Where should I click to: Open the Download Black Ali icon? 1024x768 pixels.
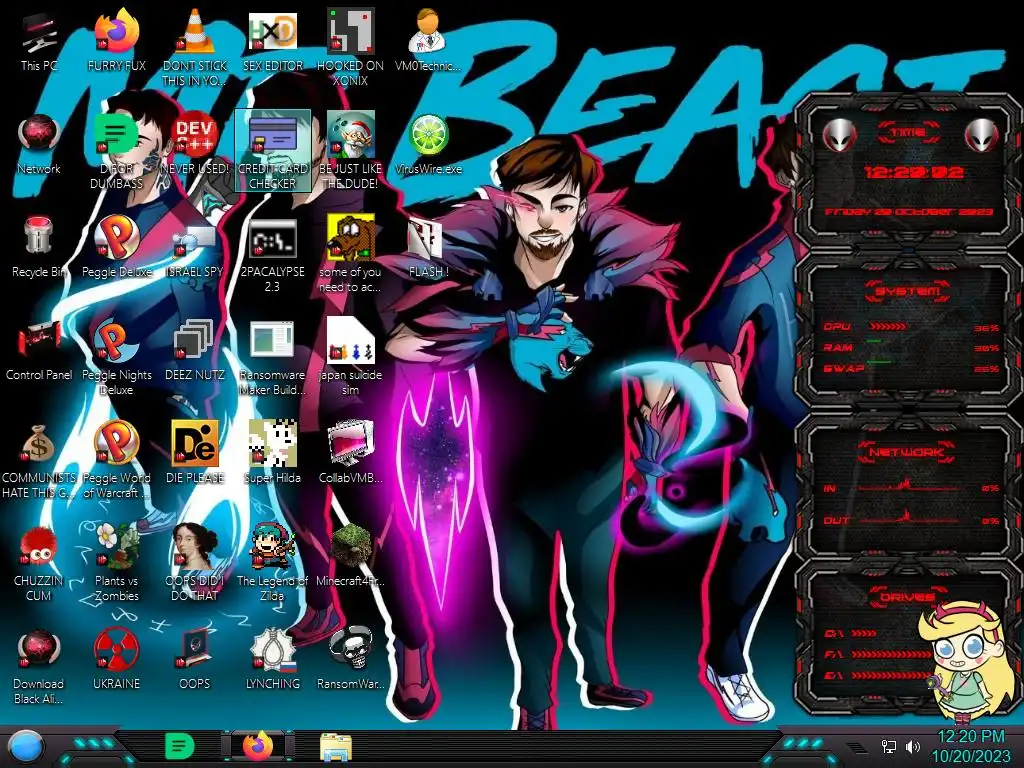(39, 666)
